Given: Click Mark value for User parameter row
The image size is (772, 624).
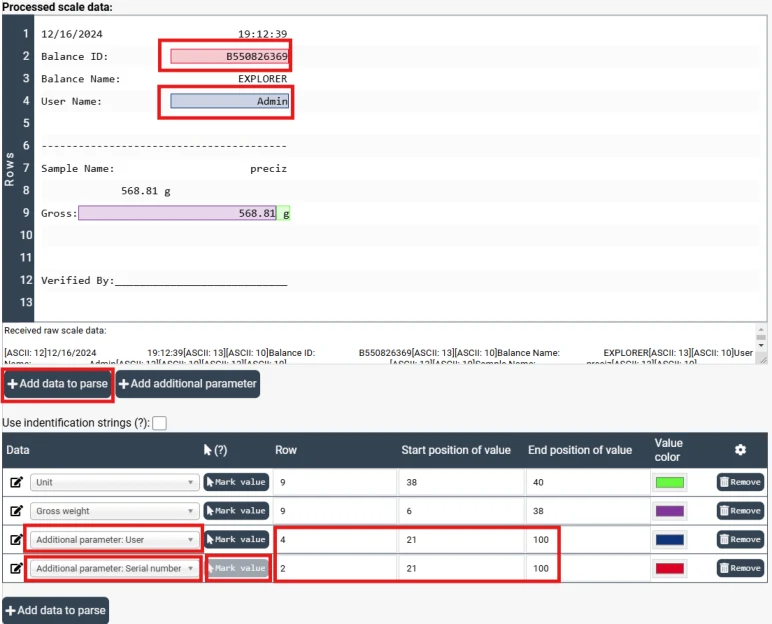Looking at the screenshot, I should 236,539.
